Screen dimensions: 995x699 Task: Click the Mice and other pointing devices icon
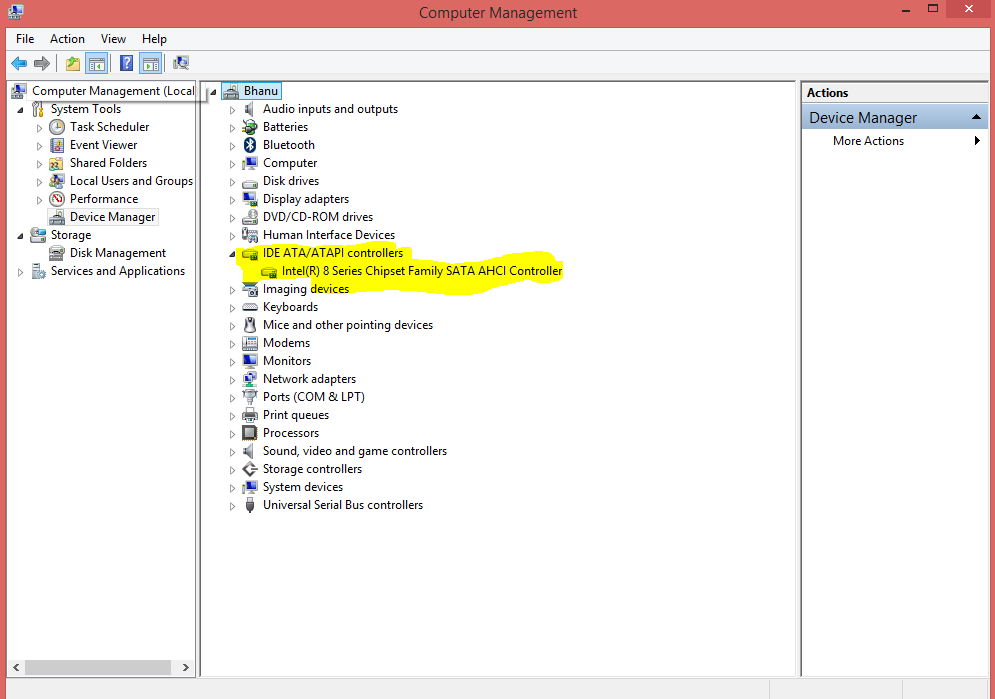(x=250, y=325)
